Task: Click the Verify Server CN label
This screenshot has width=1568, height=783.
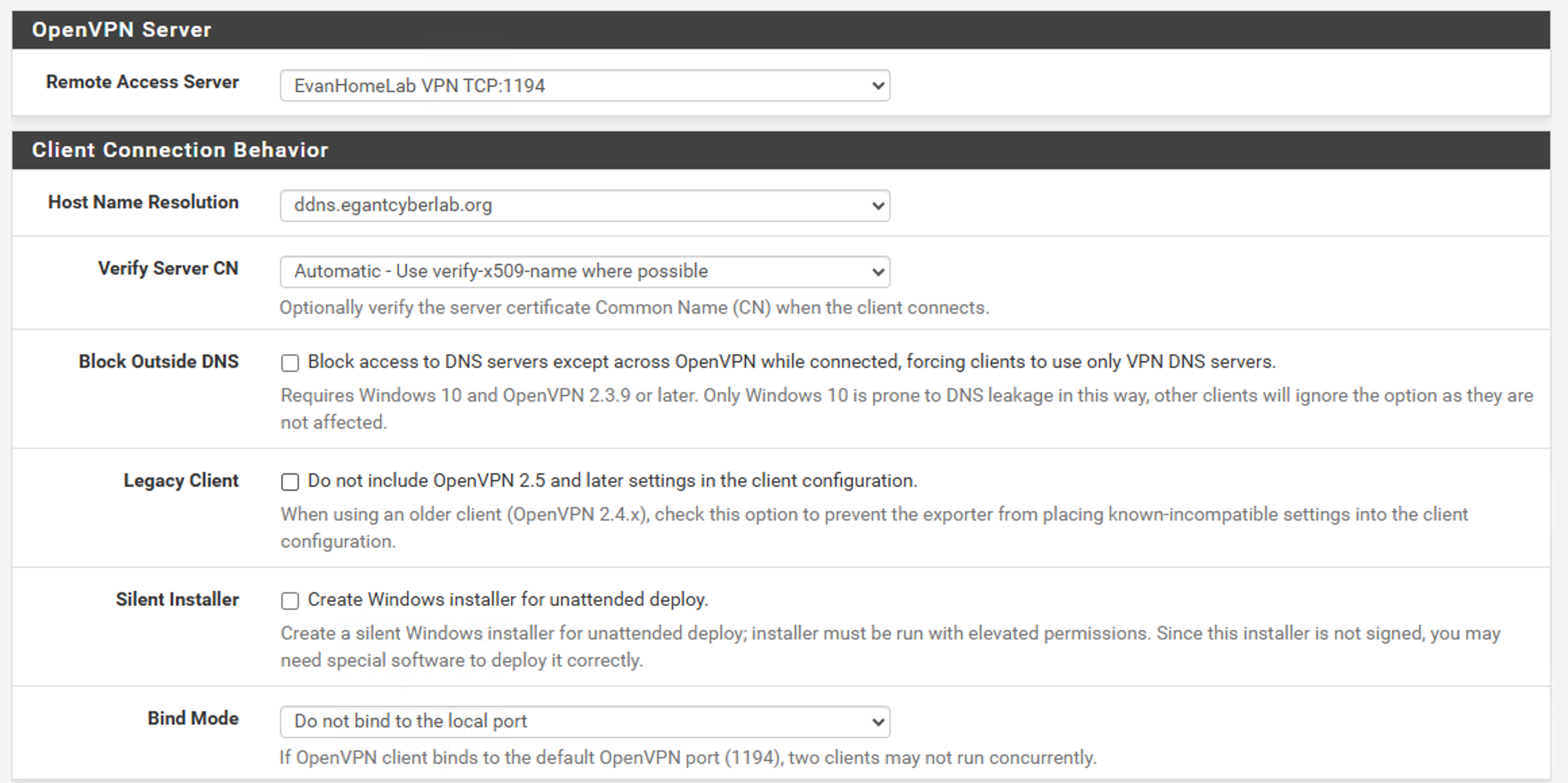Action: coord(168,268)
